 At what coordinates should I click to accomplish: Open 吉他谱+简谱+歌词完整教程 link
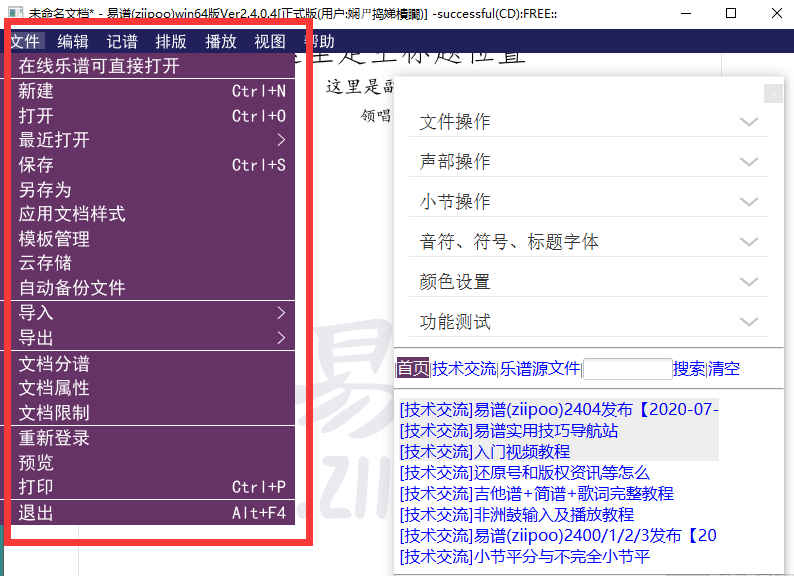pos(537,493)
